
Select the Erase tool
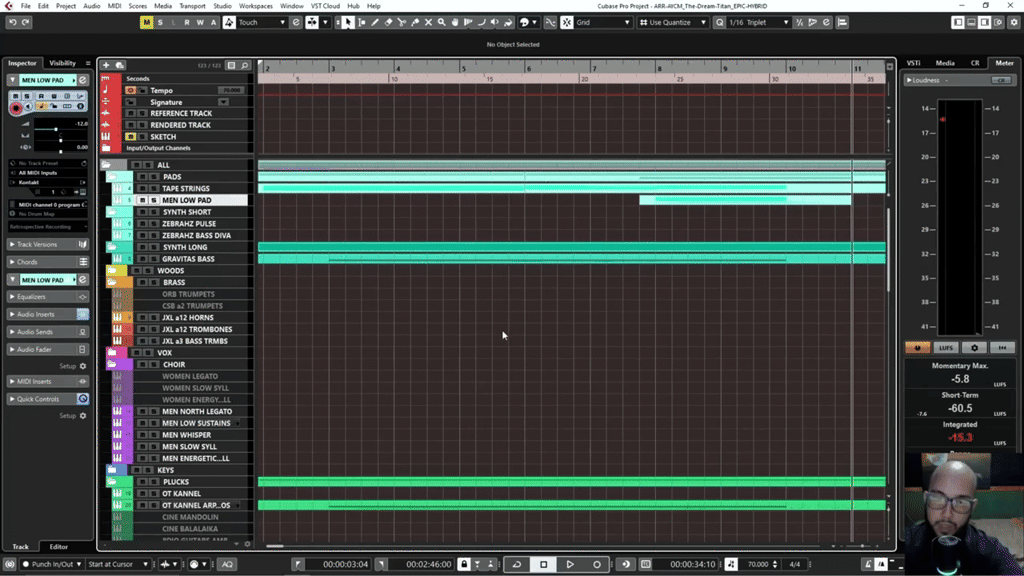389,22
